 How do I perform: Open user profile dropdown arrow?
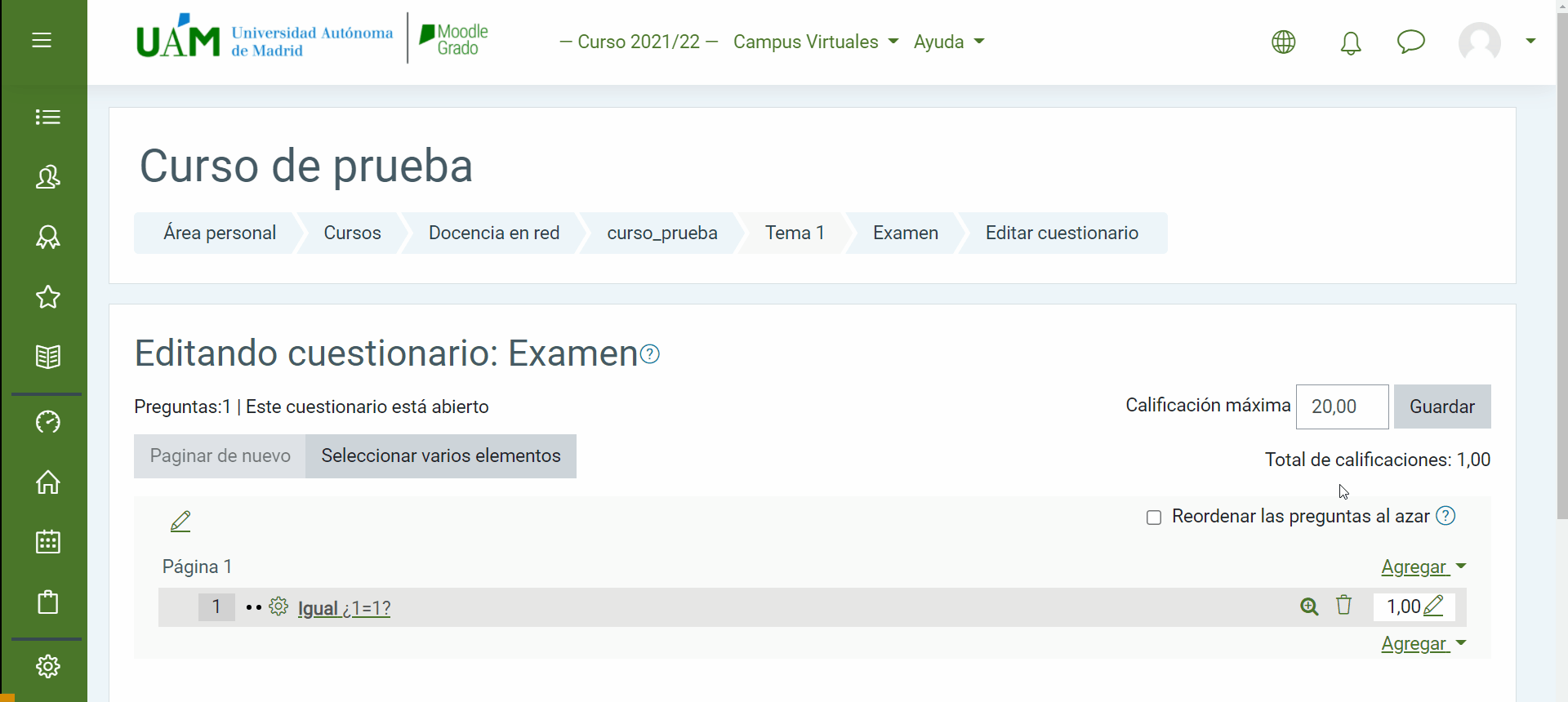1530,41
